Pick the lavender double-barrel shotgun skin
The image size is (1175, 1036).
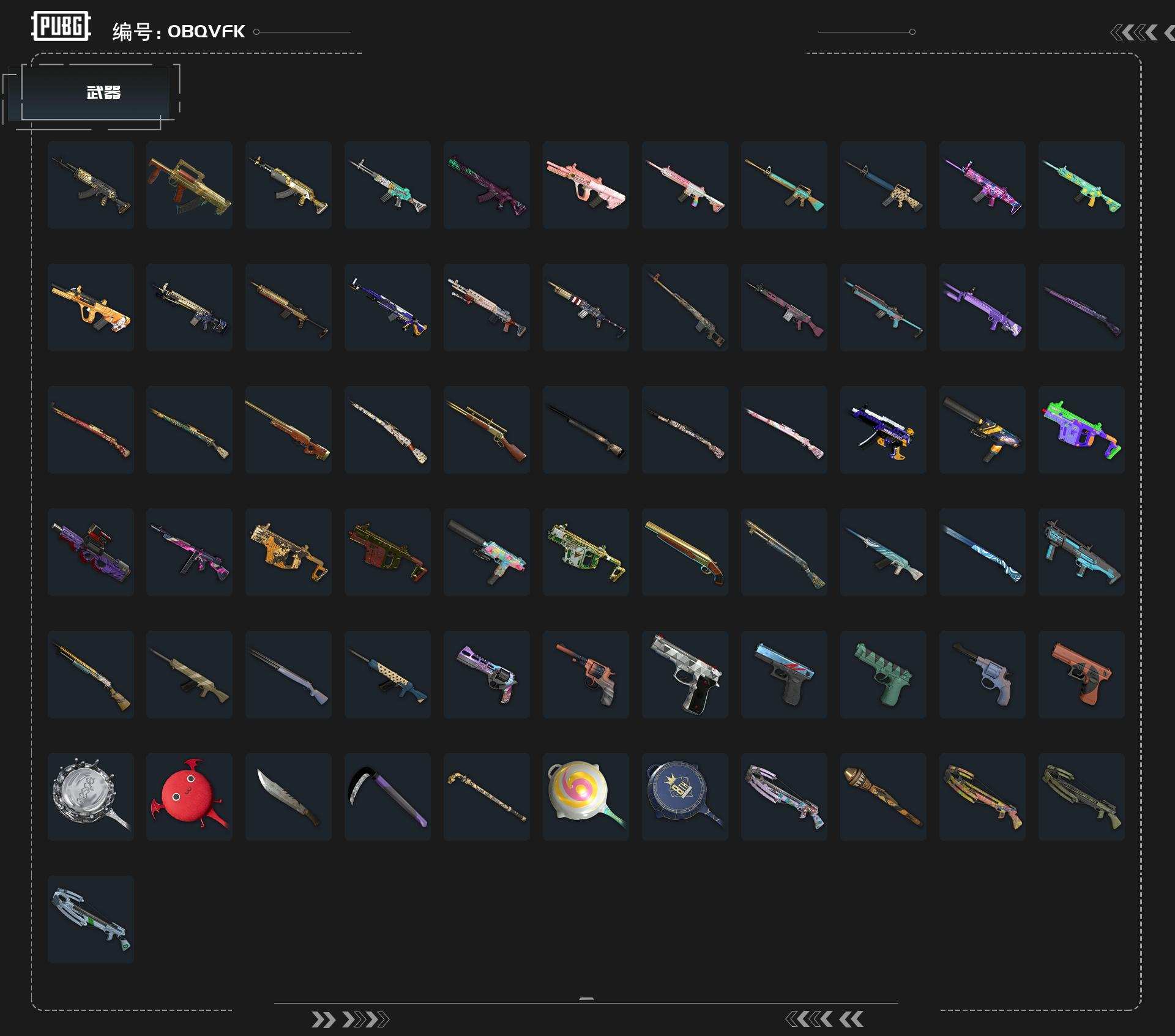pos(288,674)
